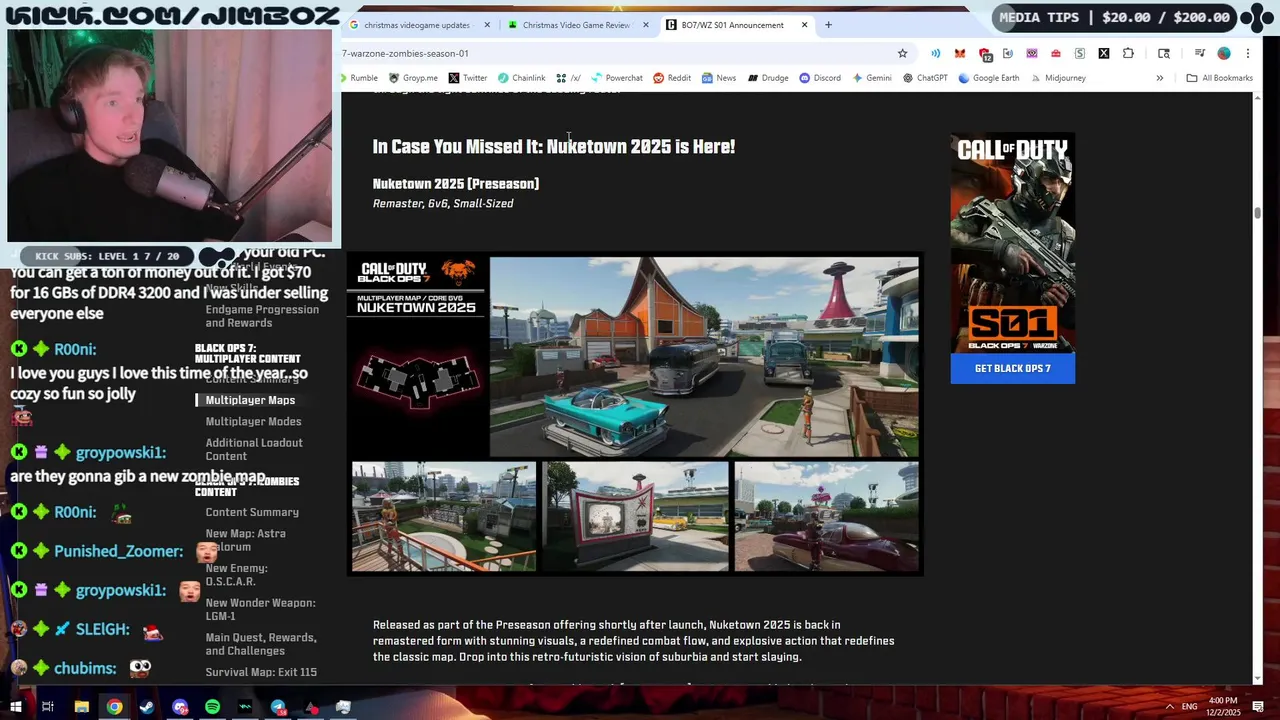Go to Endgame Progression and Rewards section
Viewport: 1280px width, 720px height.
[262, 316]
